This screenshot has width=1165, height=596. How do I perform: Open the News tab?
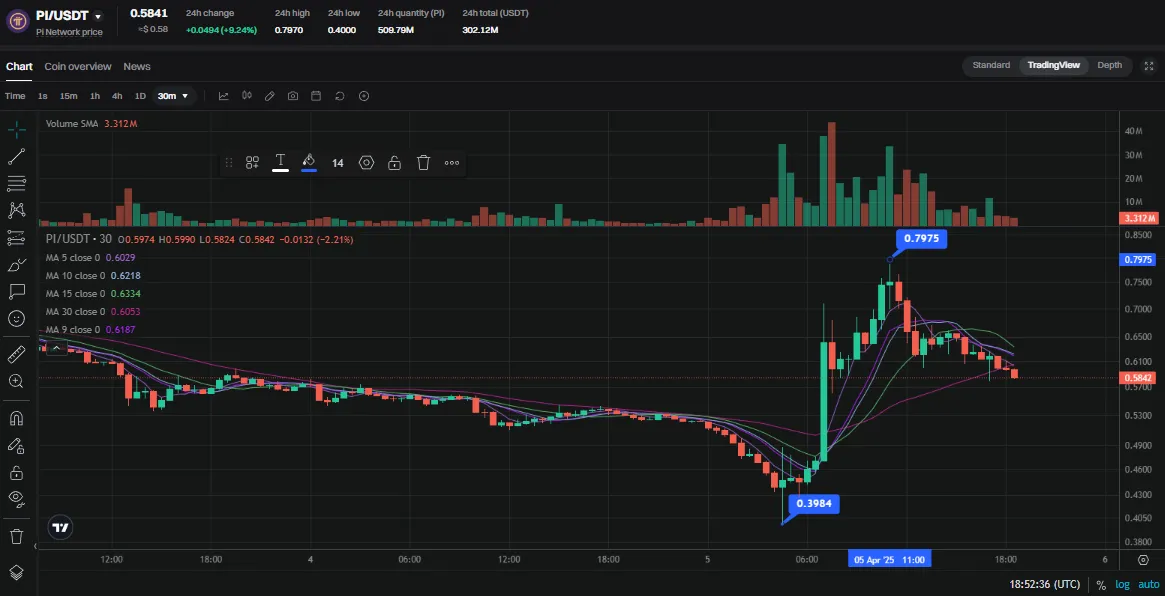click(137, 66)
